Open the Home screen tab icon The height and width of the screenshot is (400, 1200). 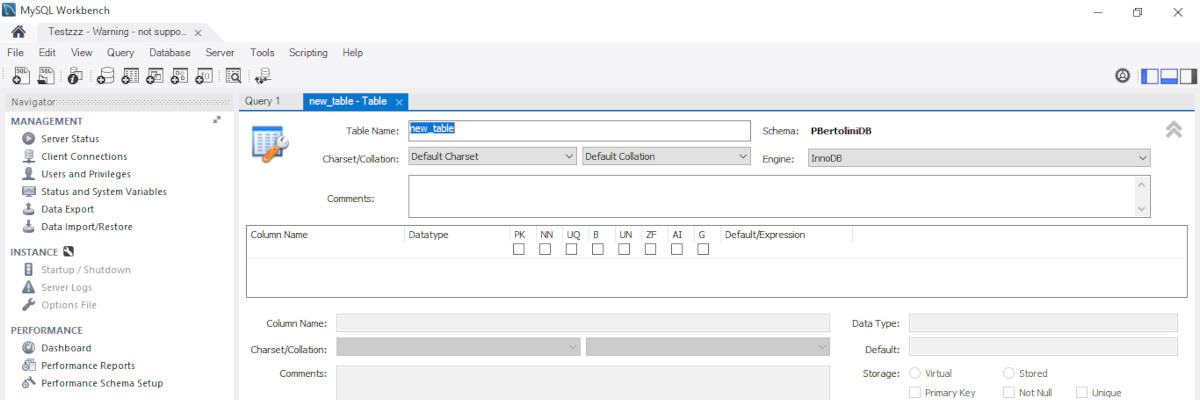18,32
